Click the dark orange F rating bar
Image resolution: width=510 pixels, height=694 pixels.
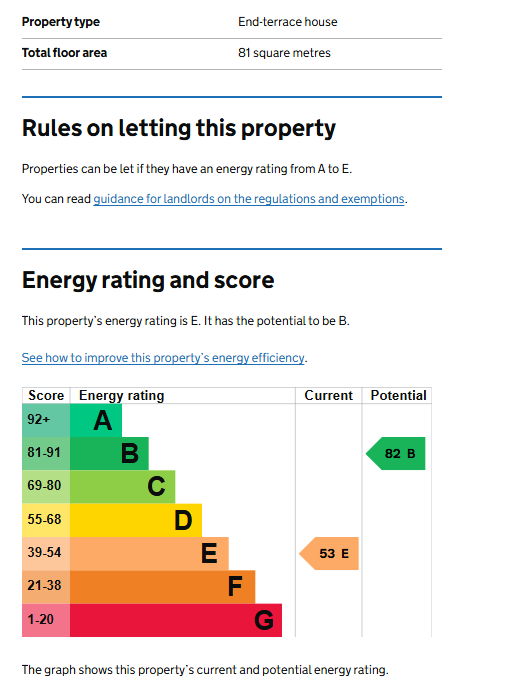[x=162, y=587]
